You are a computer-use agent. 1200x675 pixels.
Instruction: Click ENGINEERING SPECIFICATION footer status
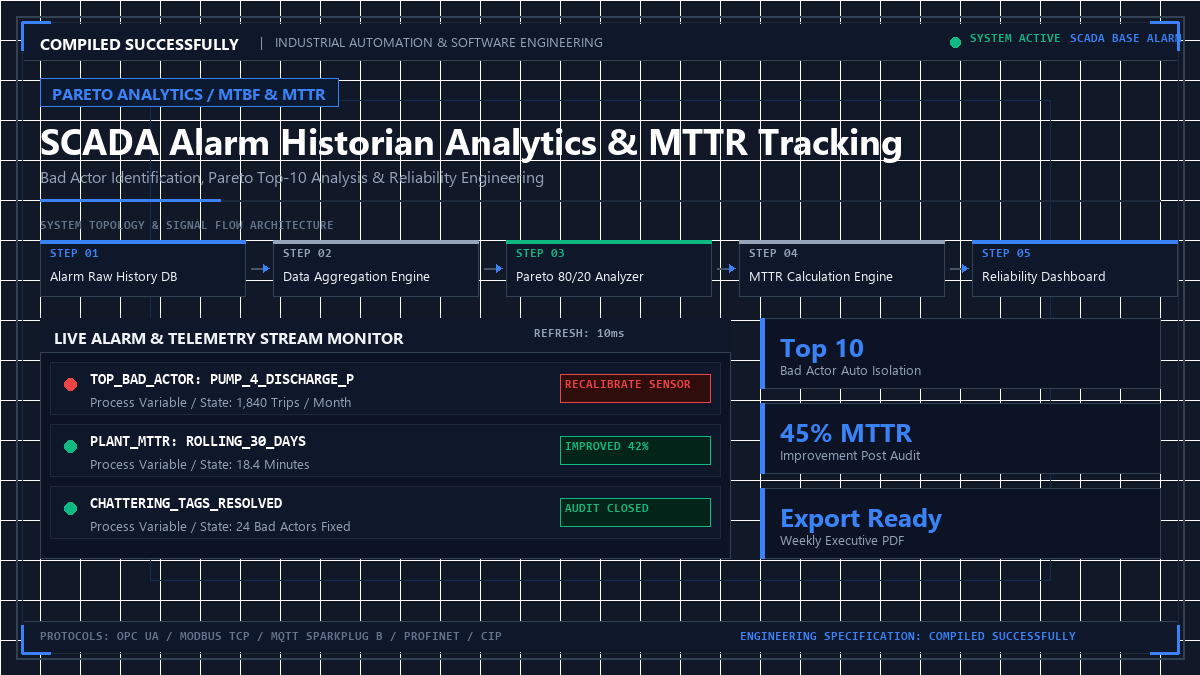coord(908,636)
